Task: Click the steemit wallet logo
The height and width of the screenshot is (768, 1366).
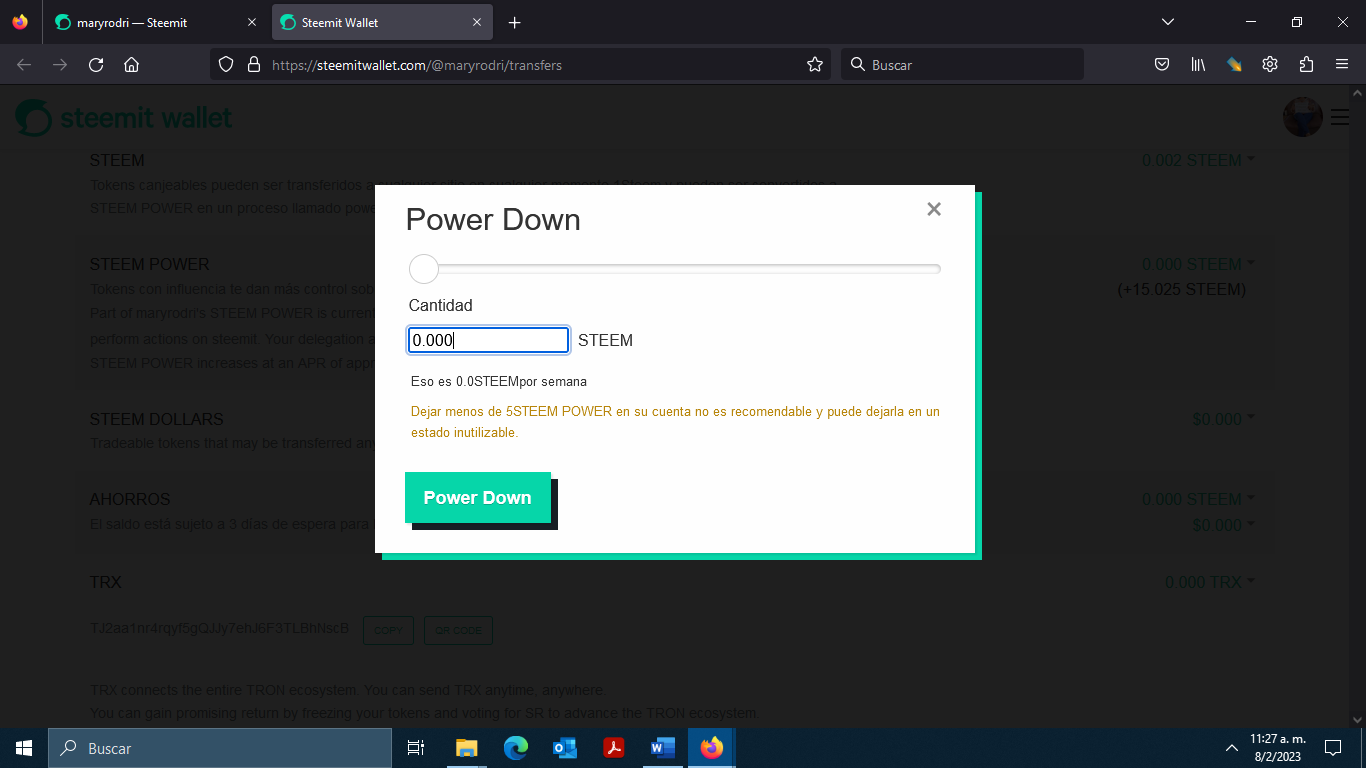Action: coord(124,118)
